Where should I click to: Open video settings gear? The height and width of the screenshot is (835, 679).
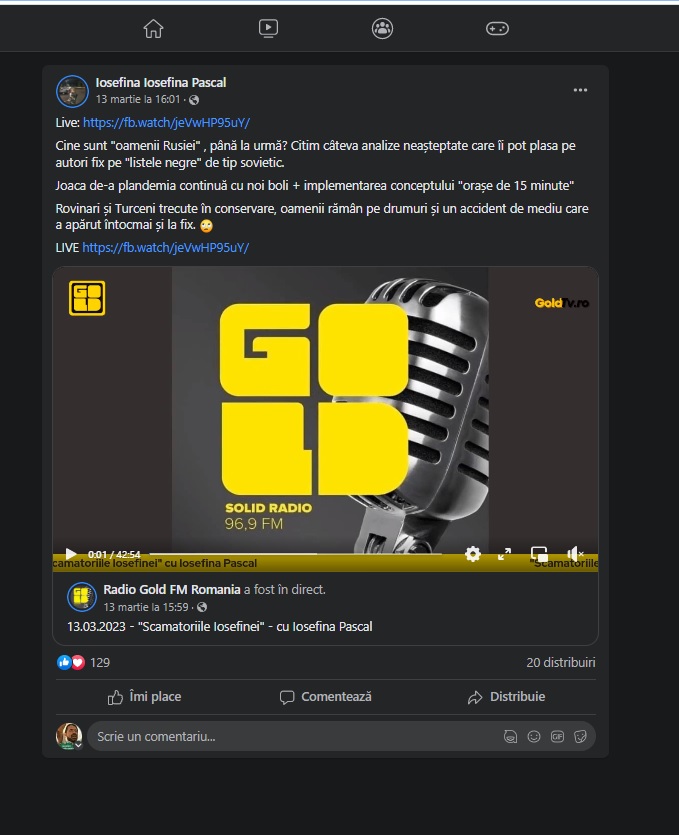point(472,554)
